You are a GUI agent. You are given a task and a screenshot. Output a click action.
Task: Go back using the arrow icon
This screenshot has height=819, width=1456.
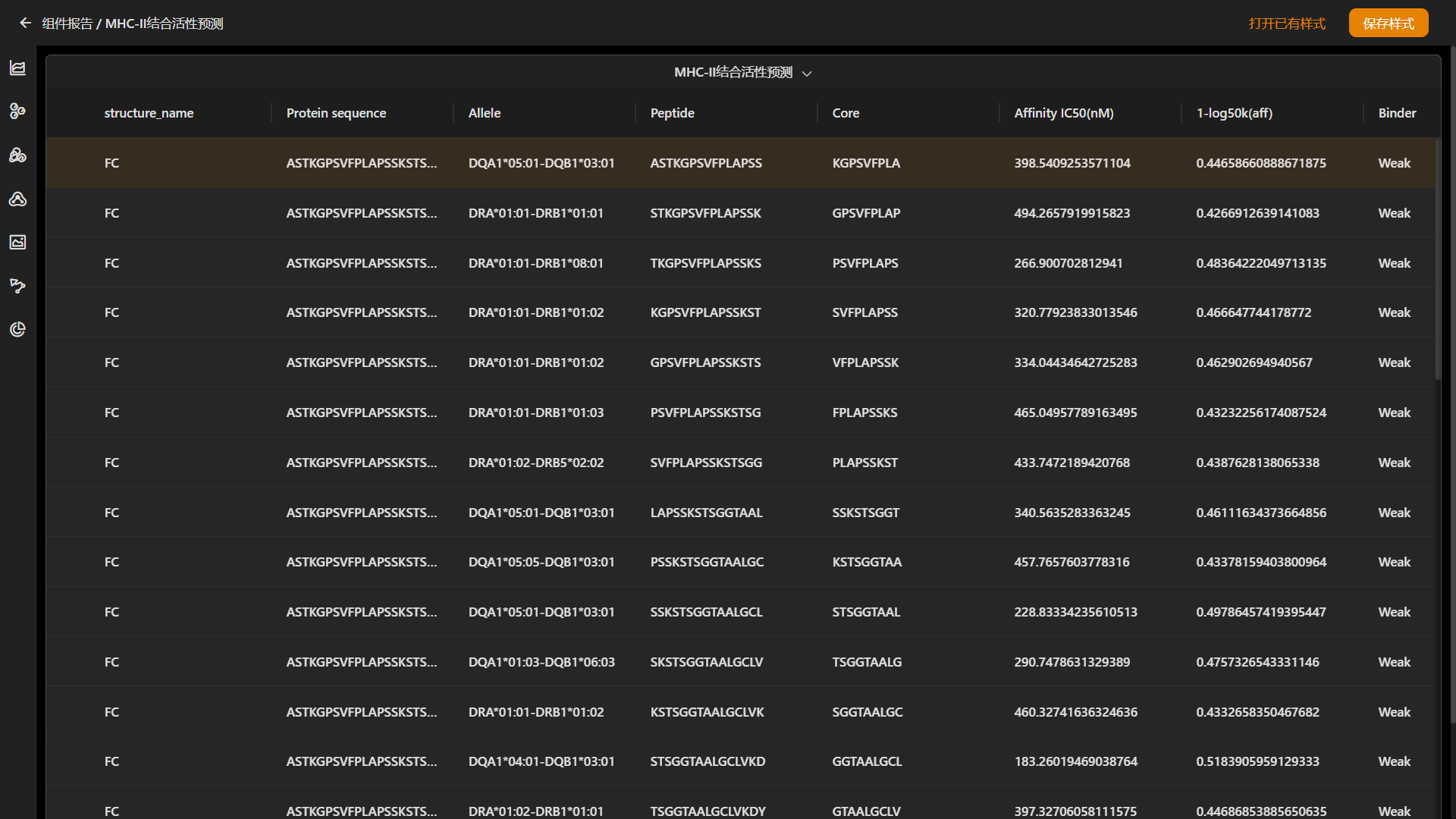(26, 24)
